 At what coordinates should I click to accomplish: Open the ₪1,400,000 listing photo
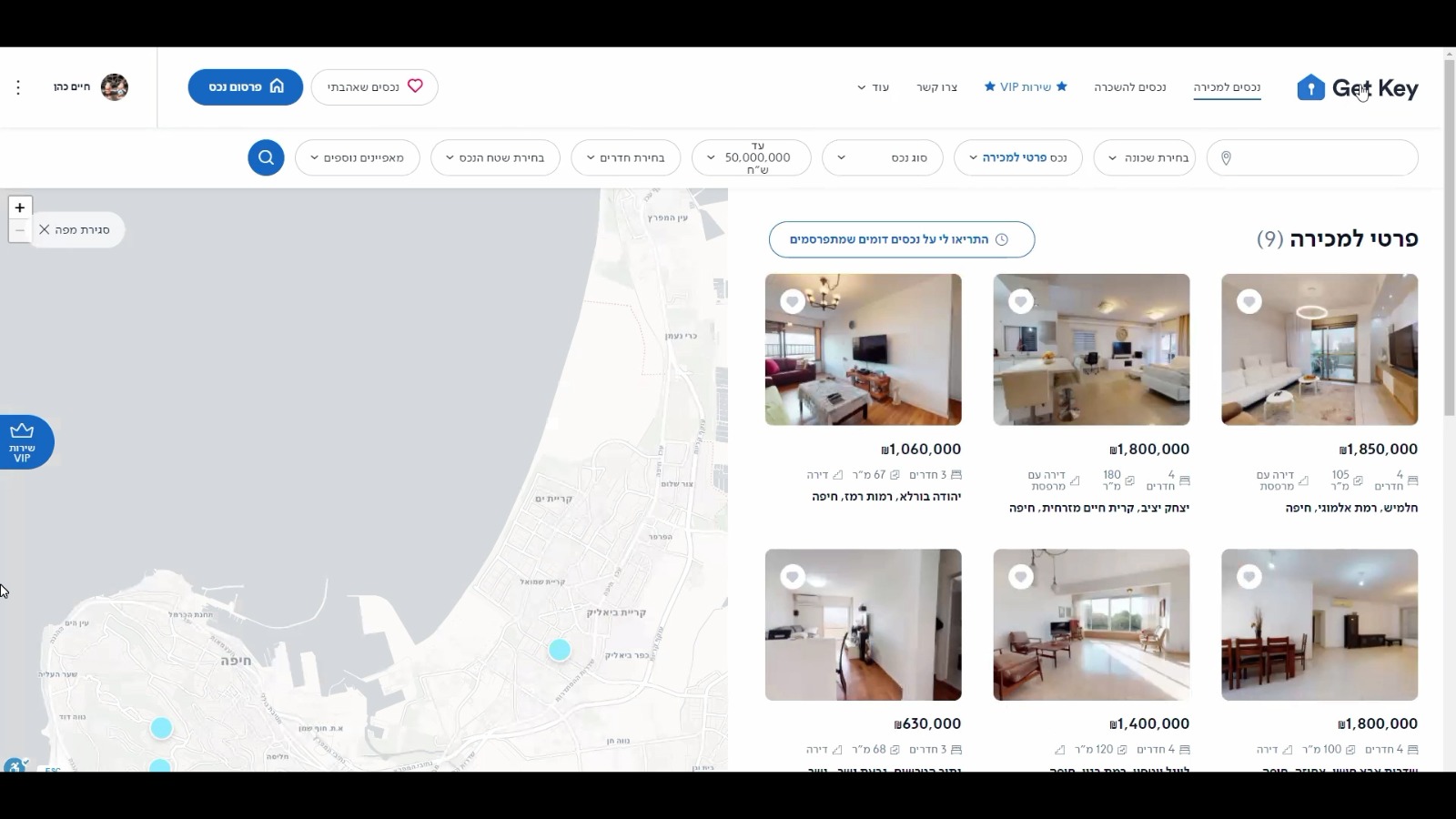1091,624
